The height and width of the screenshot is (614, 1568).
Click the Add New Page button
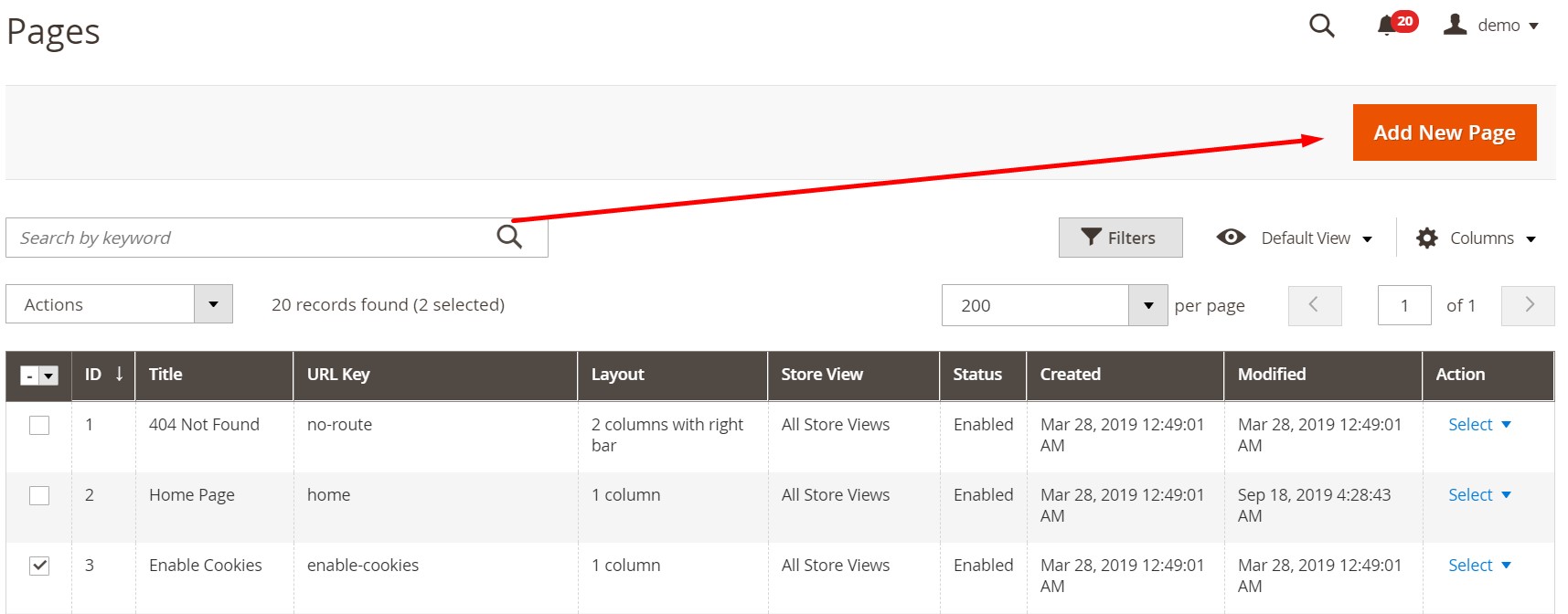point(1444,132)
